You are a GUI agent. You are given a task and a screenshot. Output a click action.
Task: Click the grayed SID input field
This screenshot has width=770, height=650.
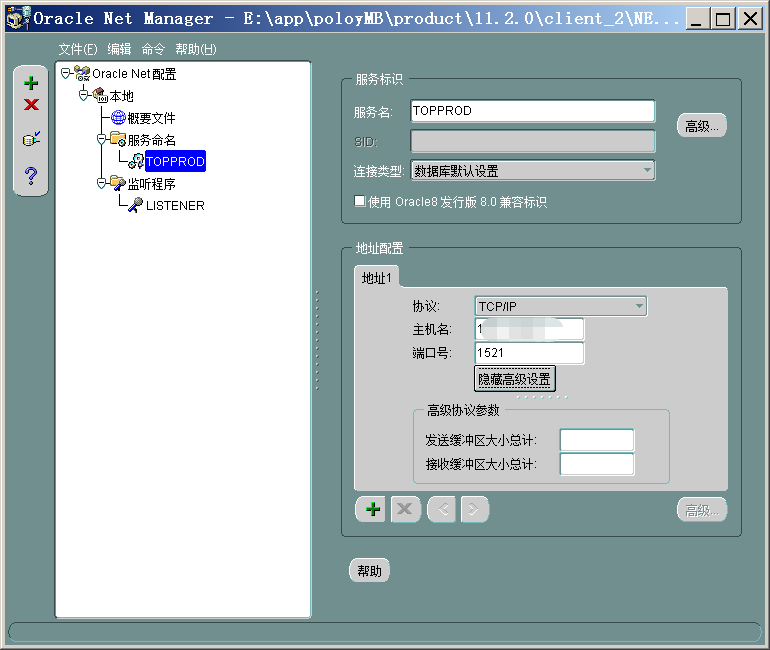pyautogui.click(x=533, y=141)
